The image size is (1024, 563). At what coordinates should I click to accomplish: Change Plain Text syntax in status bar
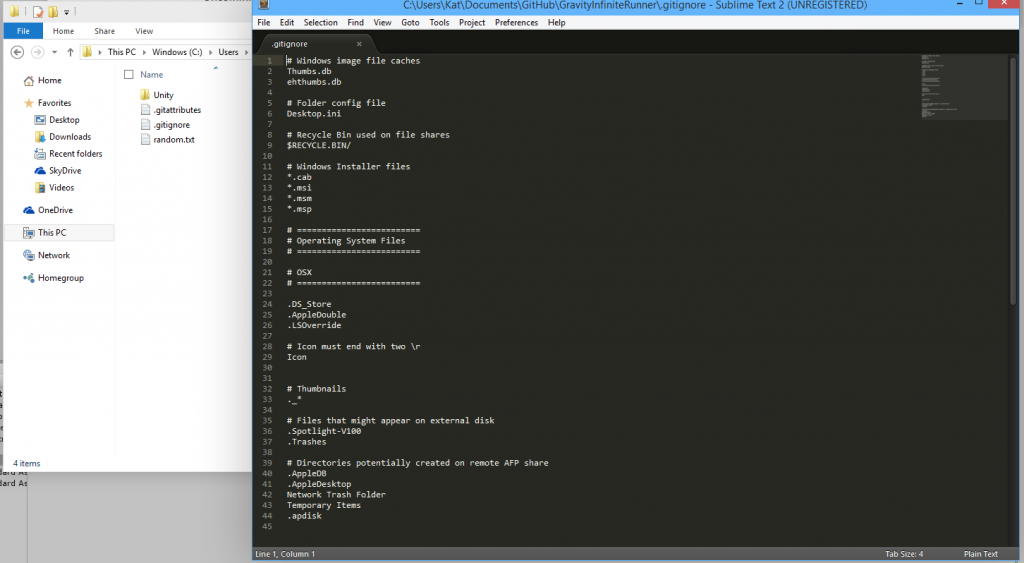980,554
